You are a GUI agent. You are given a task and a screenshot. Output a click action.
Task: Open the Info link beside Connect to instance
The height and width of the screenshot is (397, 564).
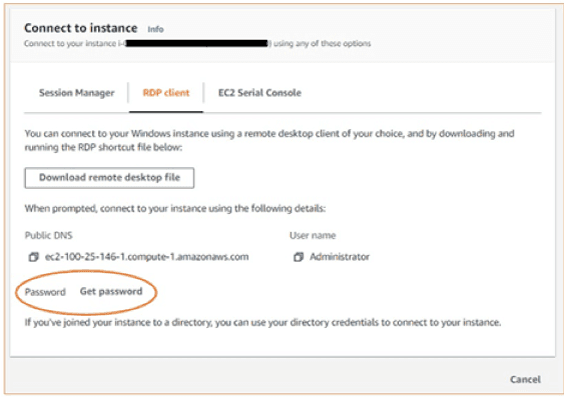156,29
